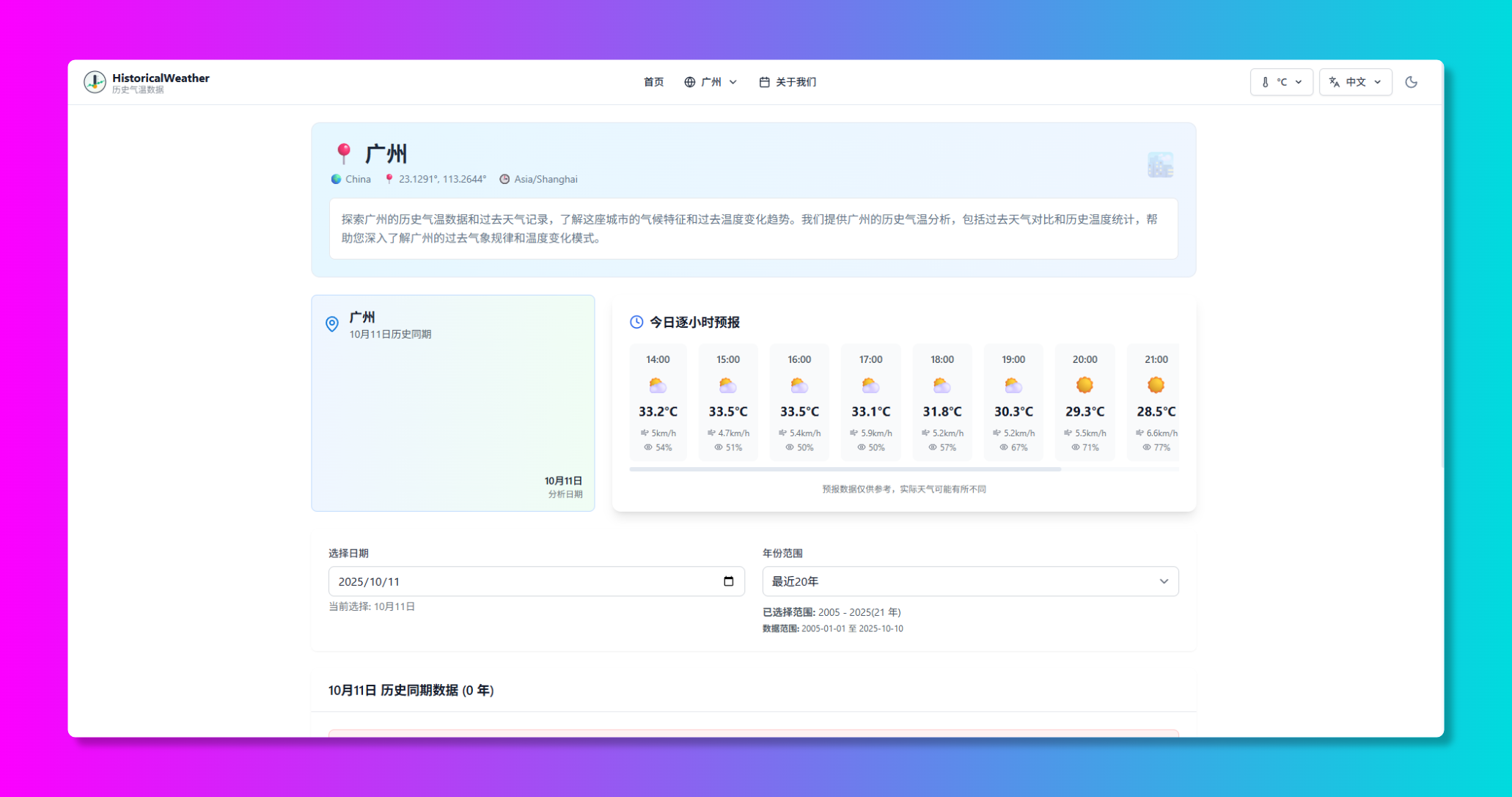The height and width of the screenshot is (797, 1512).
Task: Open 关于我们 about page
Action: 788,82
